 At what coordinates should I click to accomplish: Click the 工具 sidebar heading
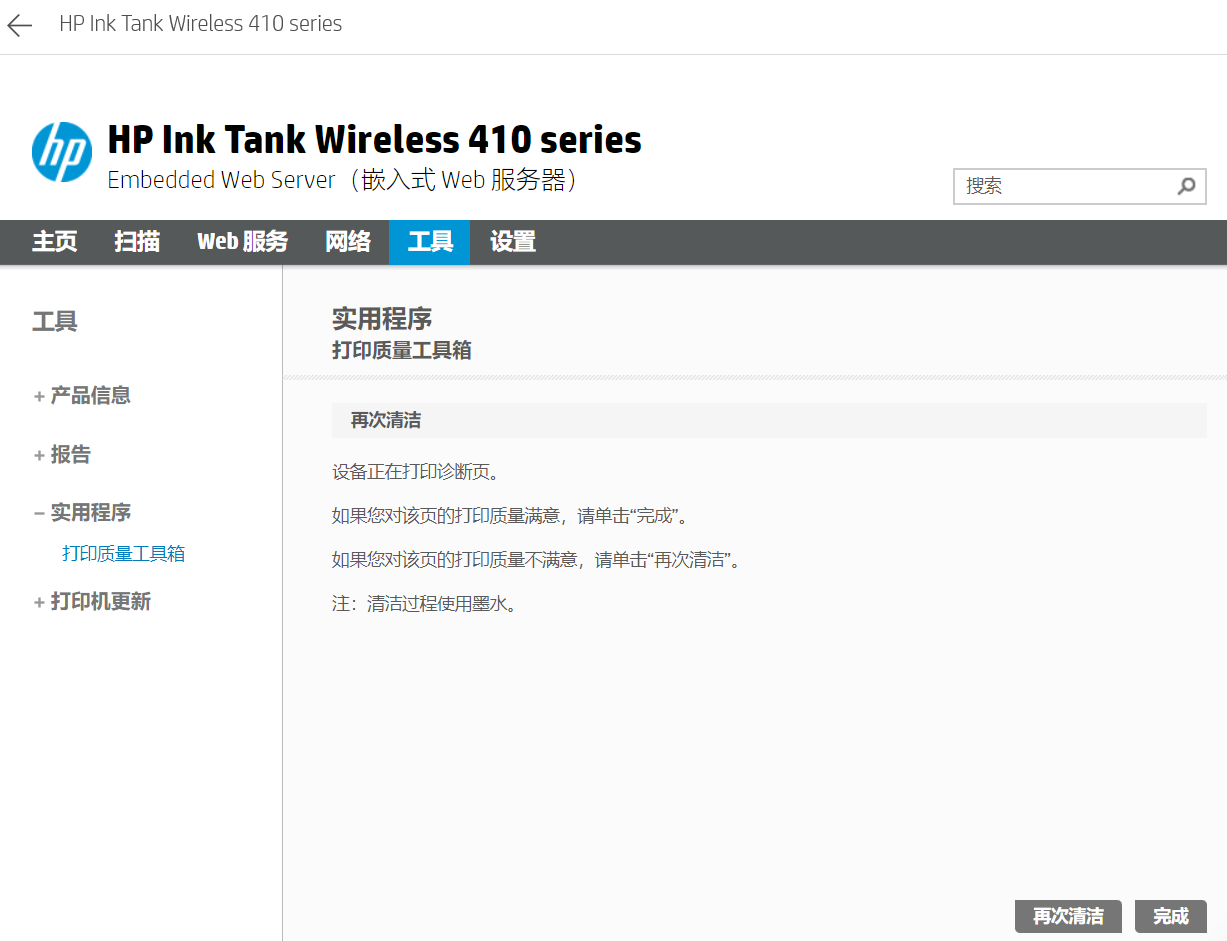point(54,321)
